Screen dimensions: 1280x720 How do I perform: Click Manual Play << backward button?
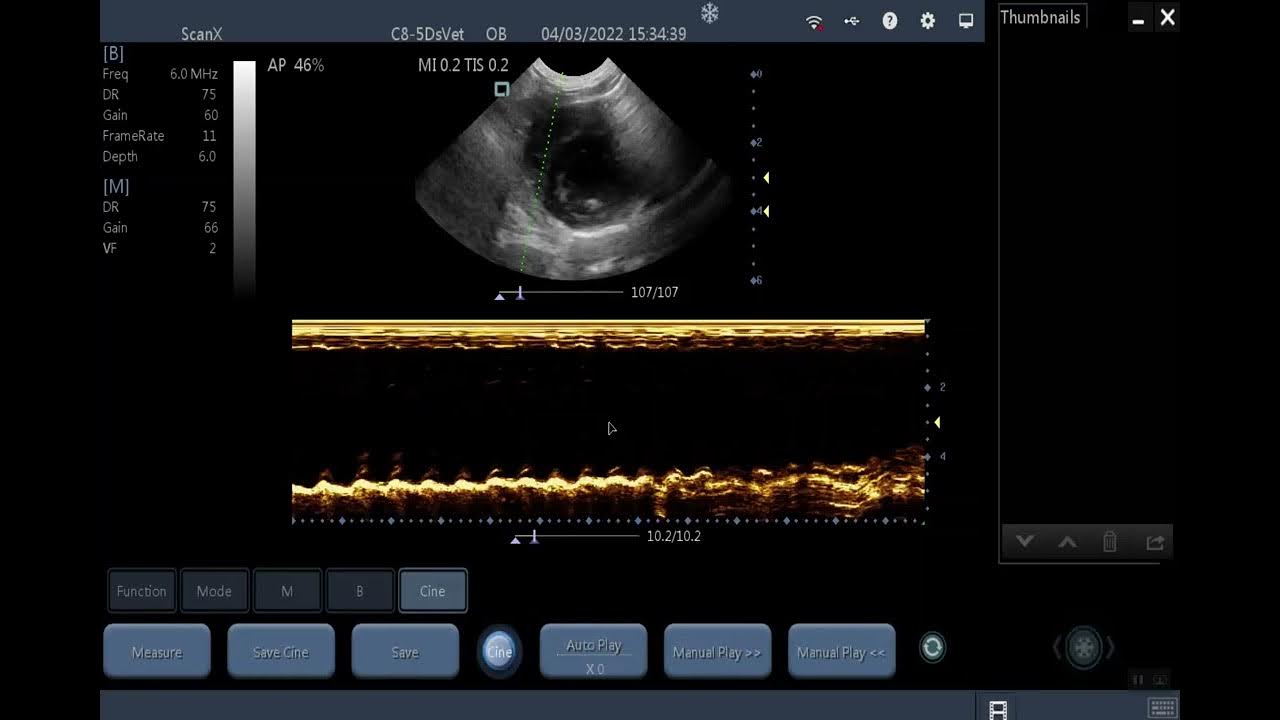click(842, 651)
